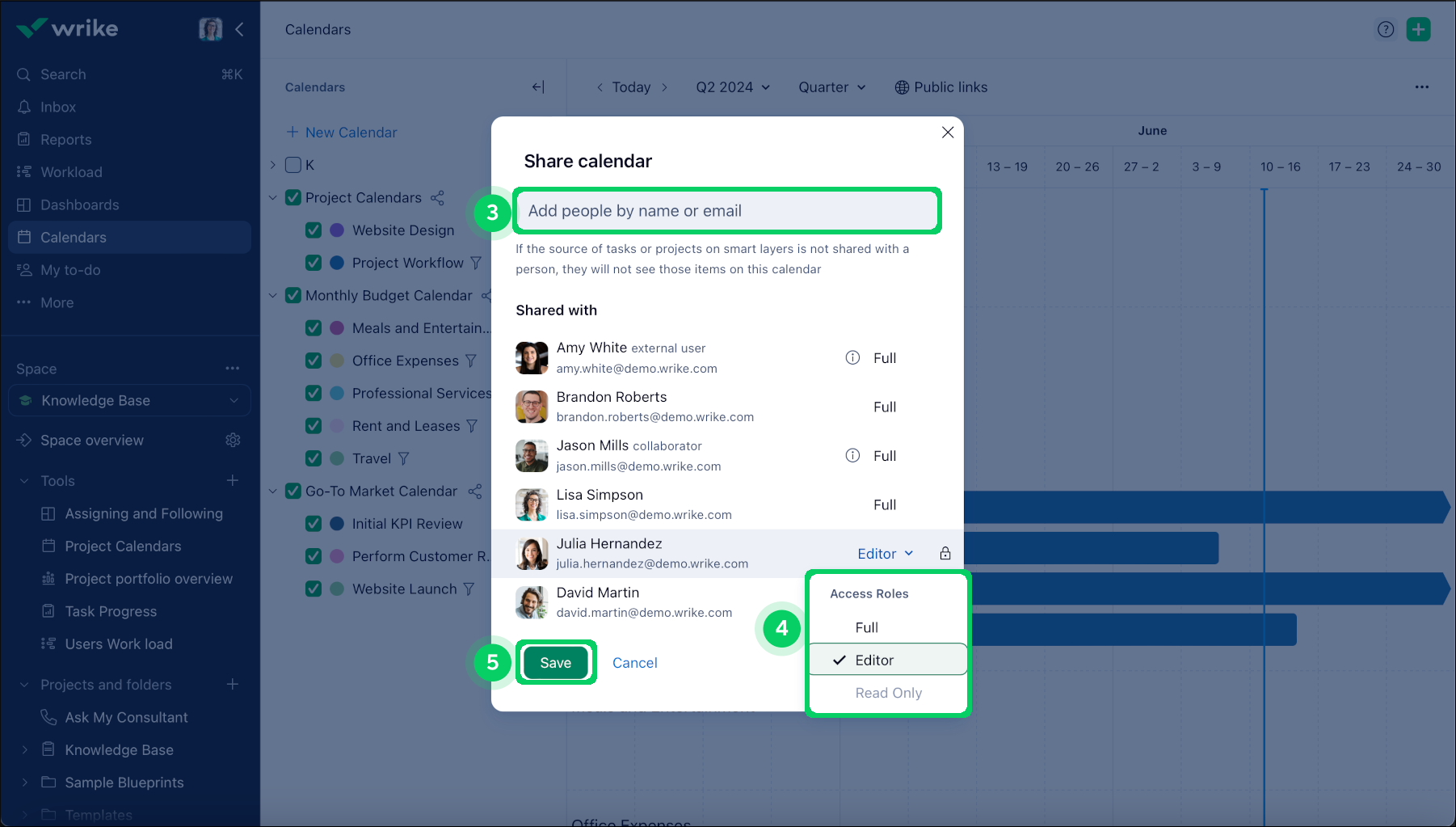Select Full in Access Roles menu

[866, 627]
